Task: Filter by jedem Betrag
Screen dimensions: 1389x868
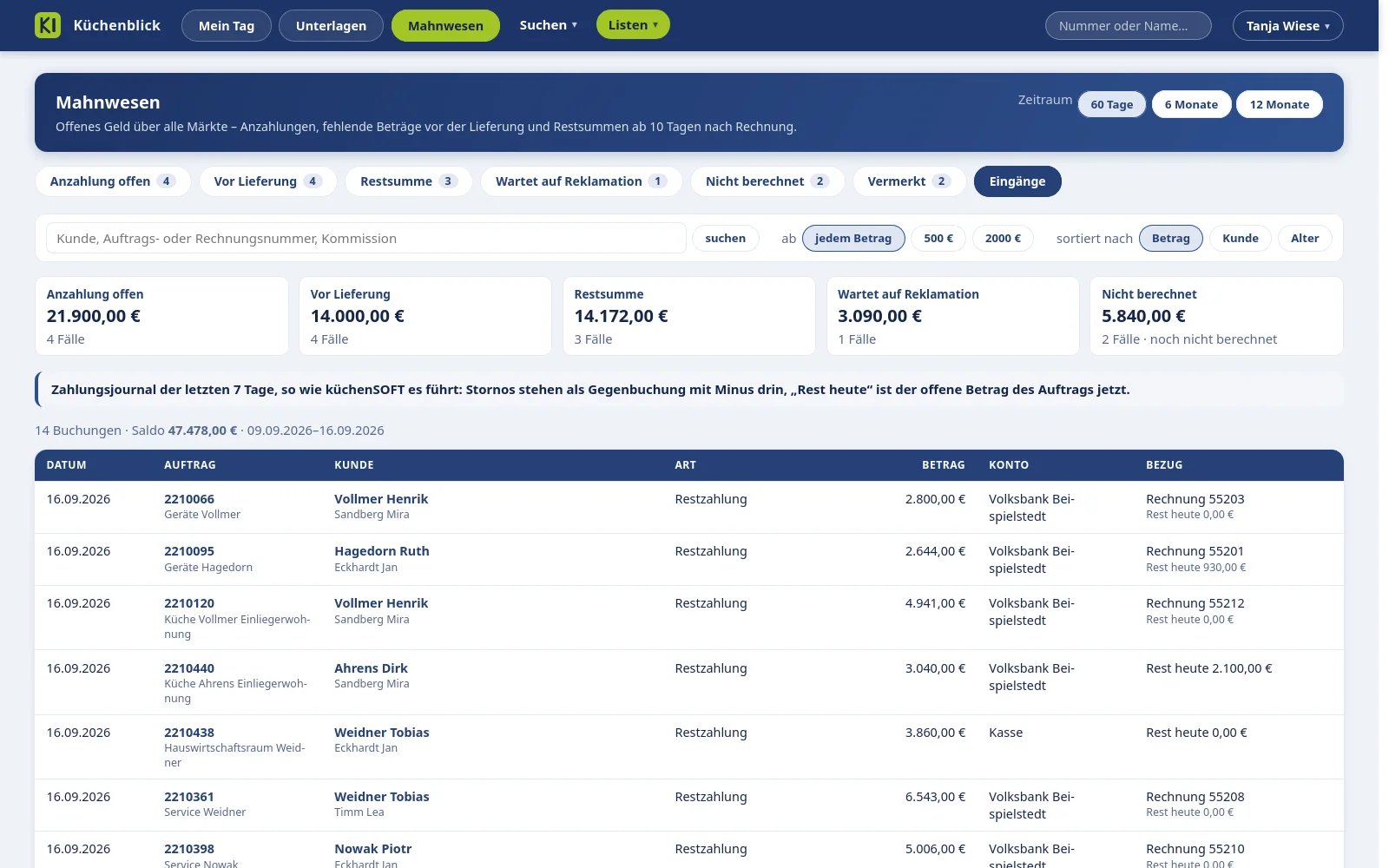Action: [853, 238]
